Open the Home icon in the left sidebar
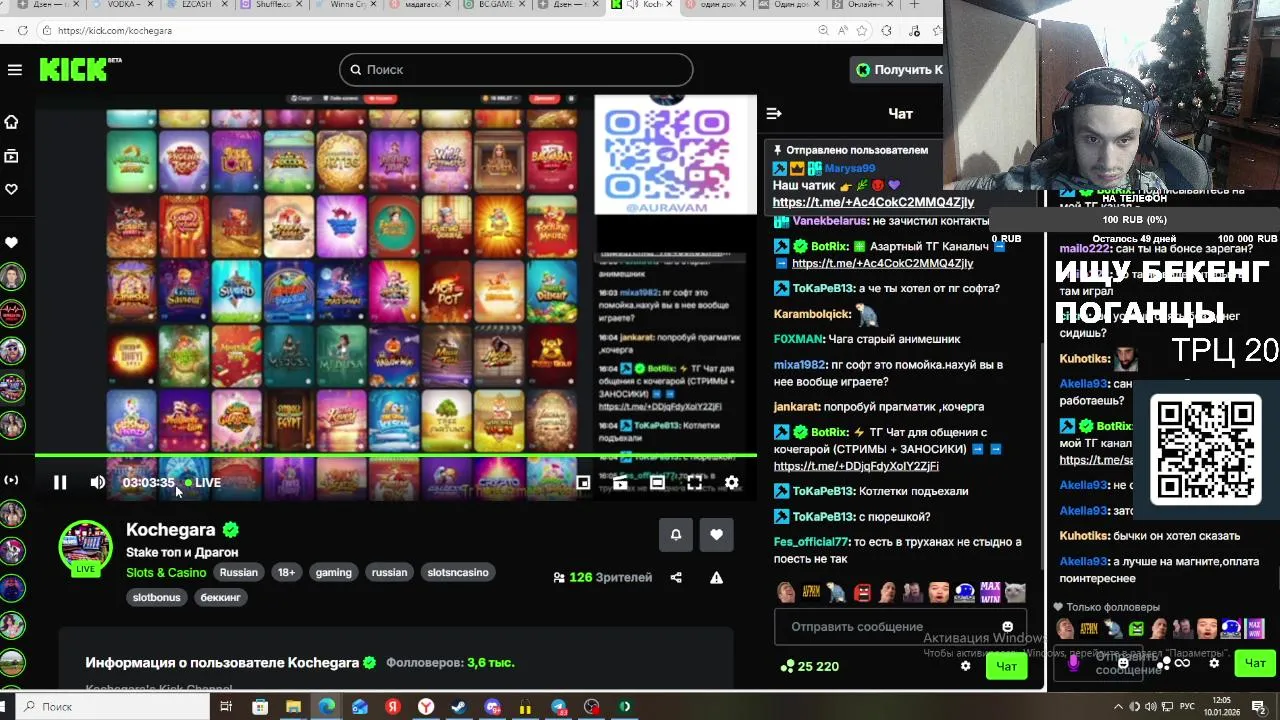Viewport: 1280px width, 720px height. tap(12, 122)
